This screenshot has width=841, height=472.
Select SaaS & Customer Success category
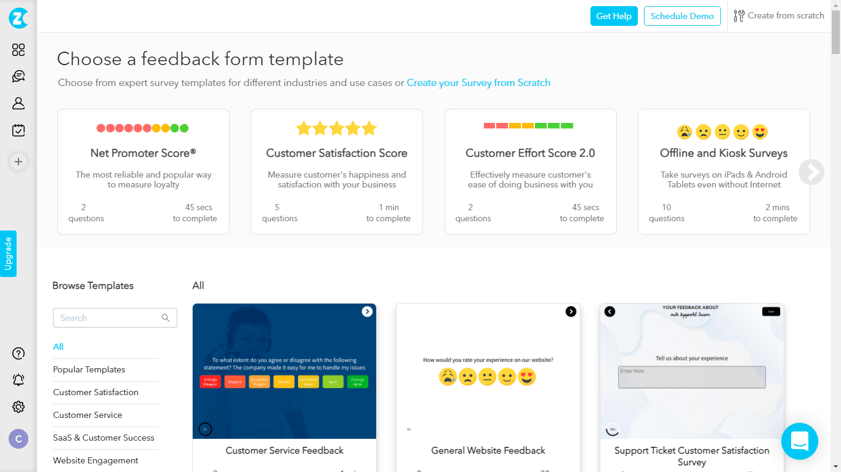point(104,438)
